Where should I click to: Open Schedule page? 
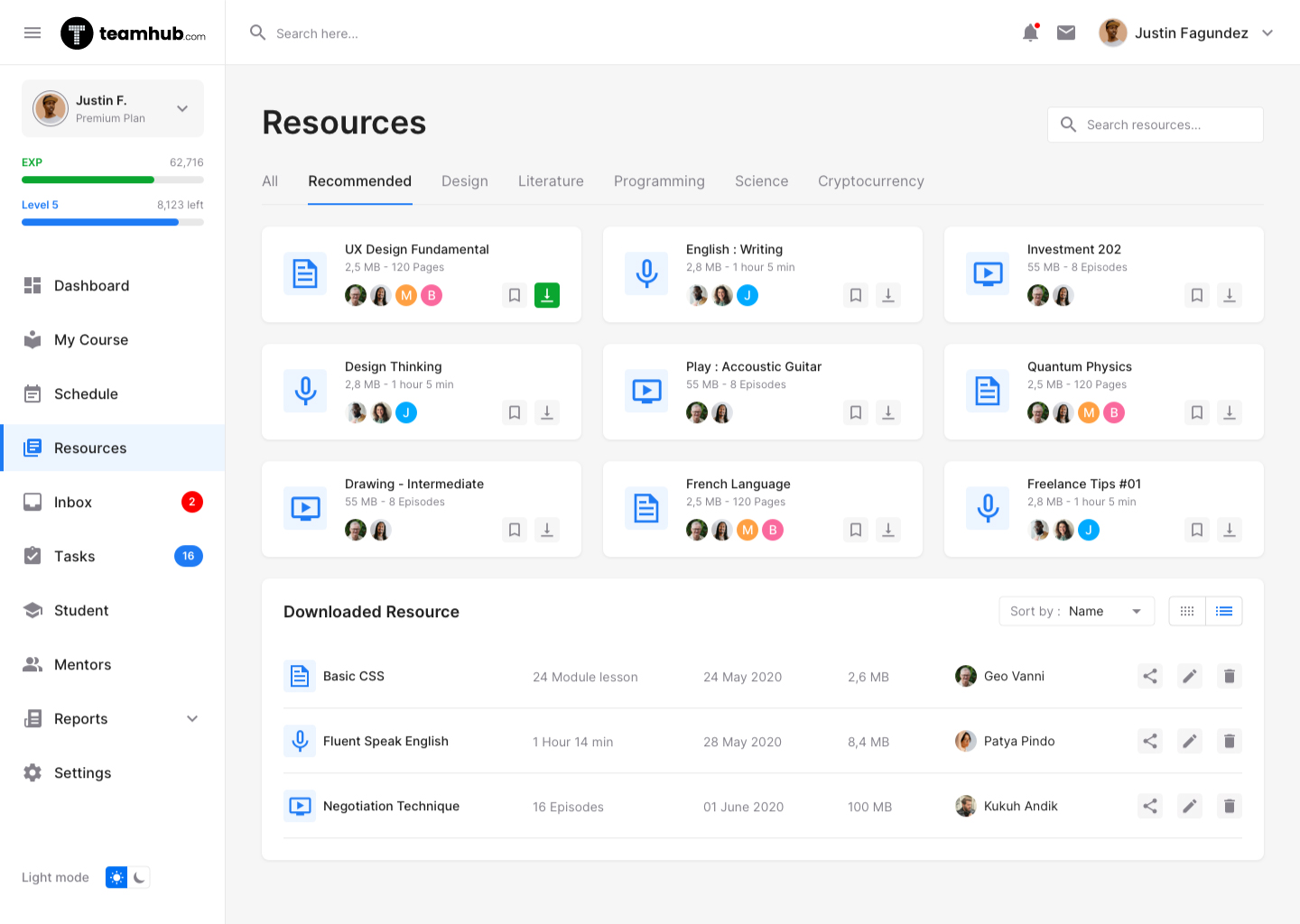[x=113, y=393]
